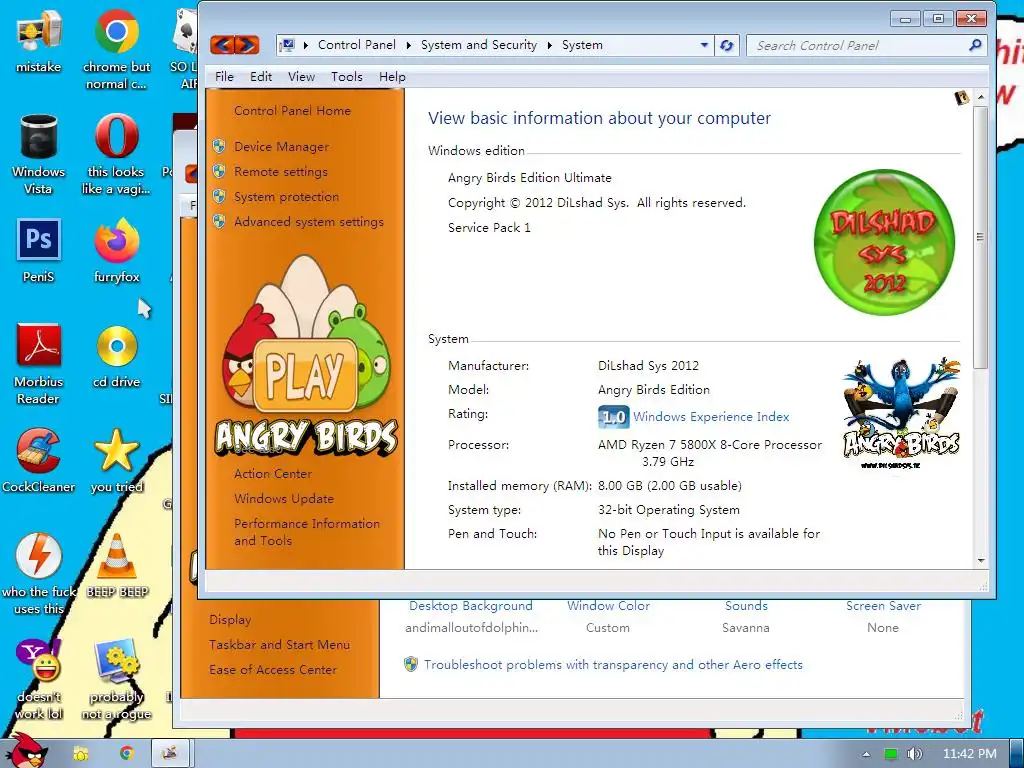Open Windows Update link
Screen dimensions: 1024x768
tap(283, 498)
